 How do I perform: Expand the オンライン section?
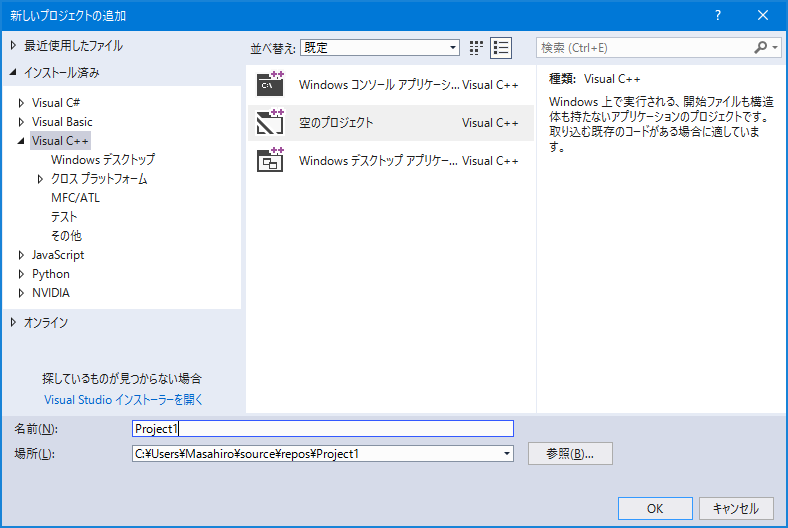14,323
